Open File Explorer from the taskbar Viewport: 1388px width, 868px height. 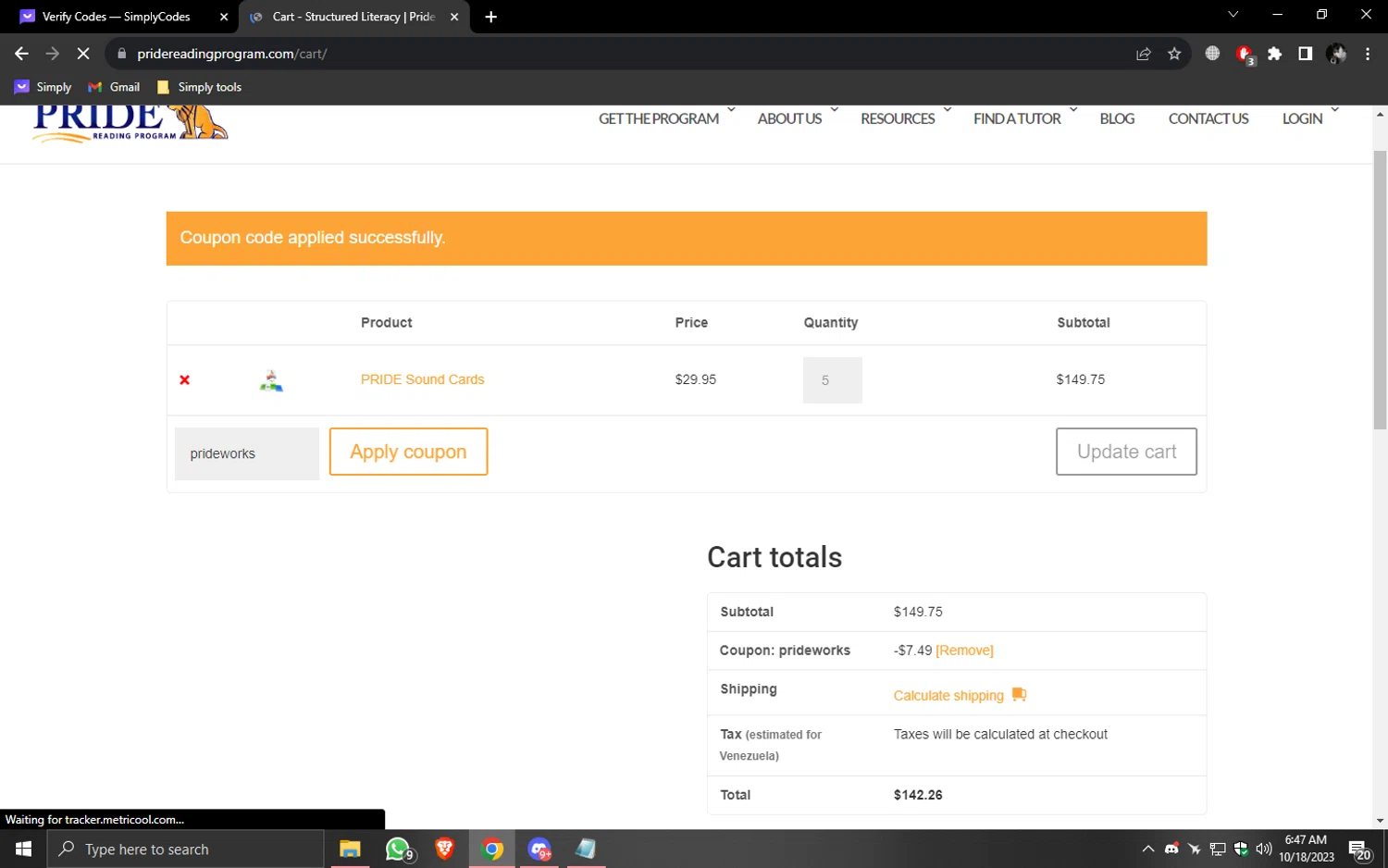pos(350,849)
